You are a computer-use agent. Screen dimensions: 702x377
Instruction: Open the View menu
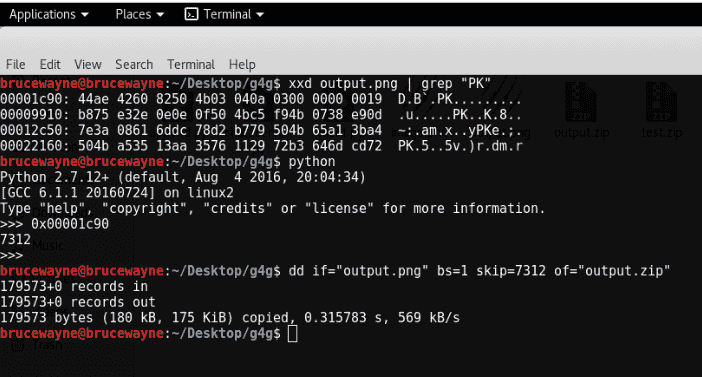[88, 64]
